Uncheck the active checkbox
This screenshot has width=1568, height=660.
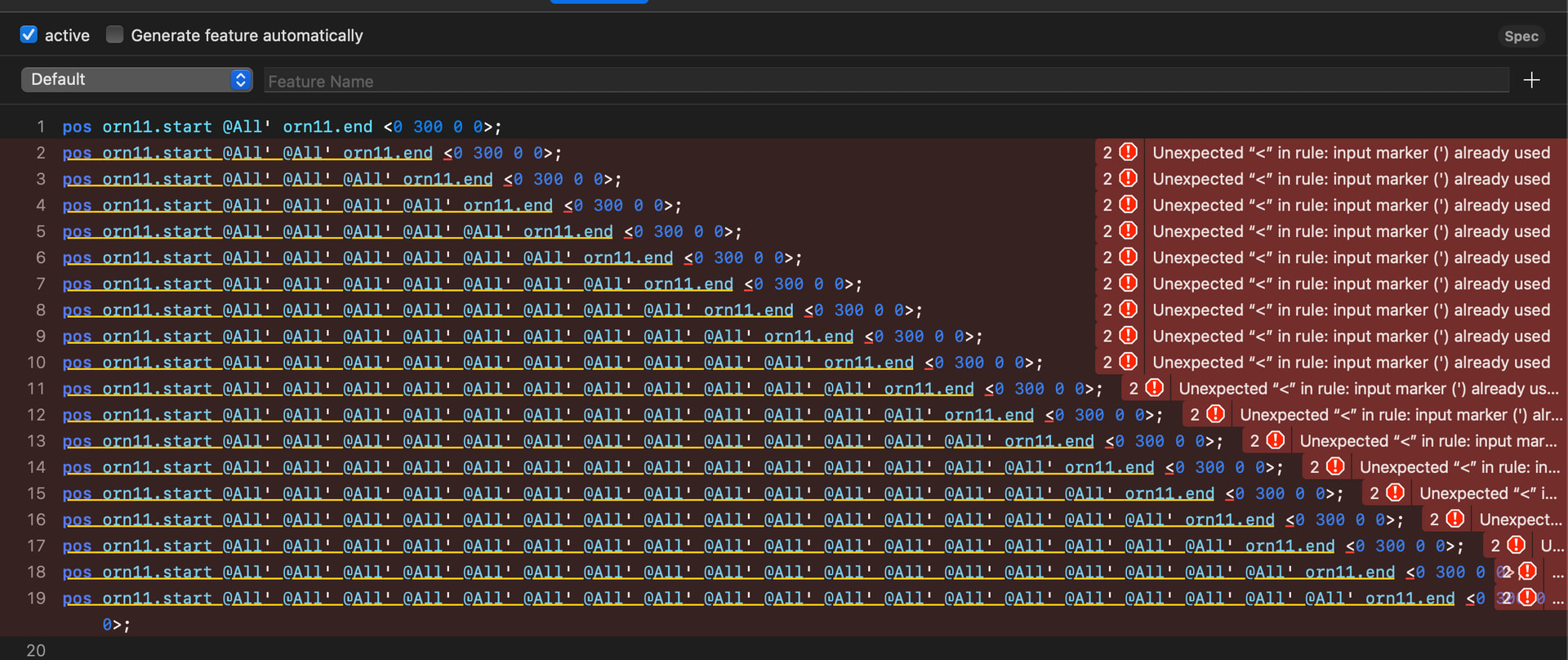(29, 34)
